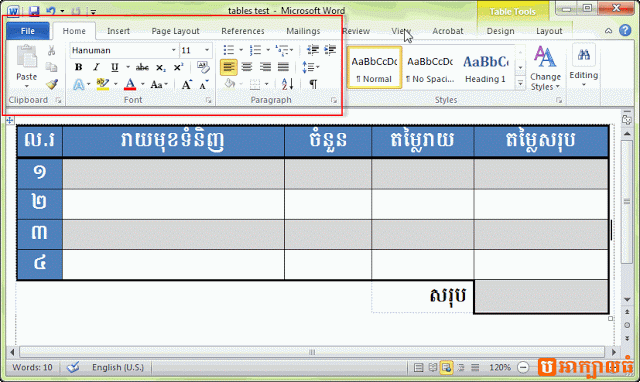The image size is (640, 382).
Task: Open Line and Paragraph Spacing menu
Action: tap(311, 67)
